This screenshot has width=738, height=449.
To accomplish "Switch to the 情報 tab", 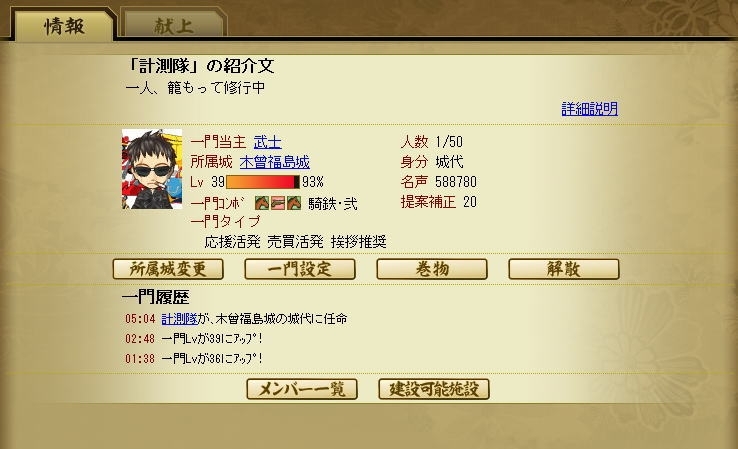I will [x=64, y=25].
